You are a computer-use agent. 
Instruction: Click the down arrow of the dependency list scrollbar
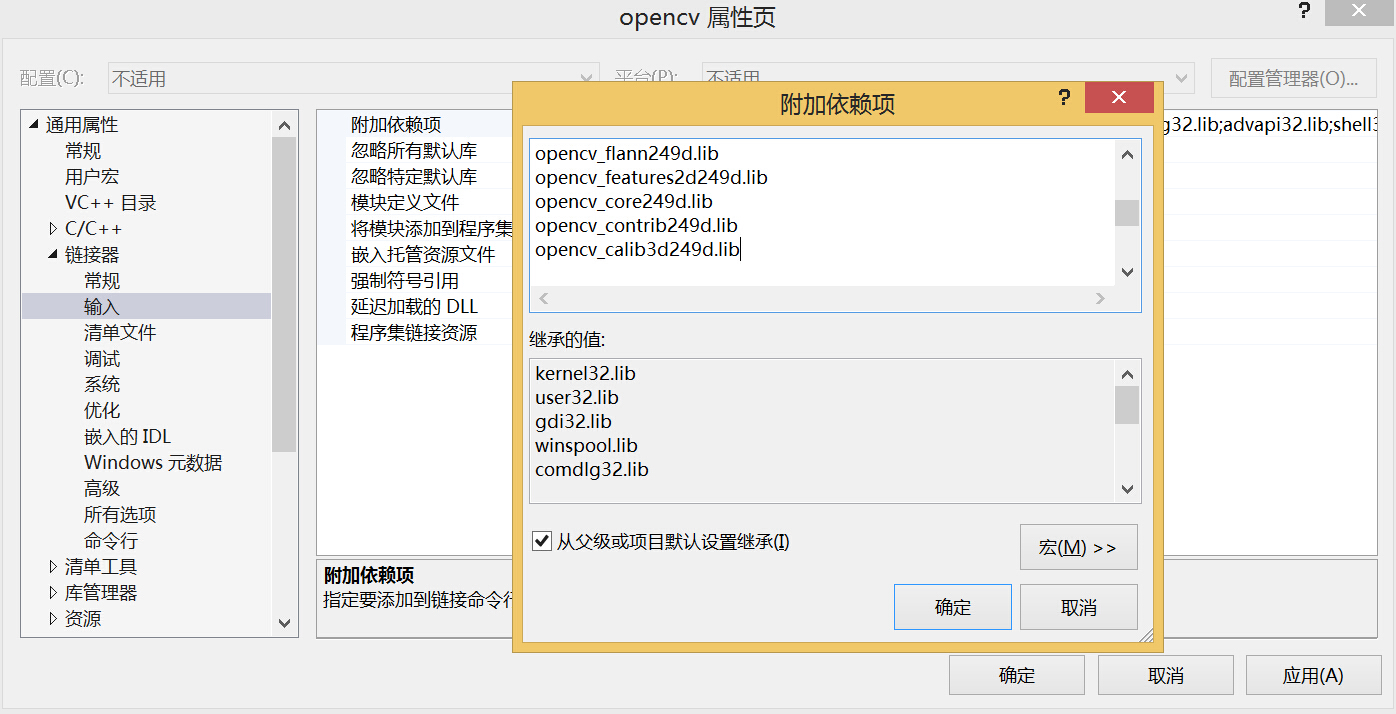pyautogui.click(x=1127, y=272)
